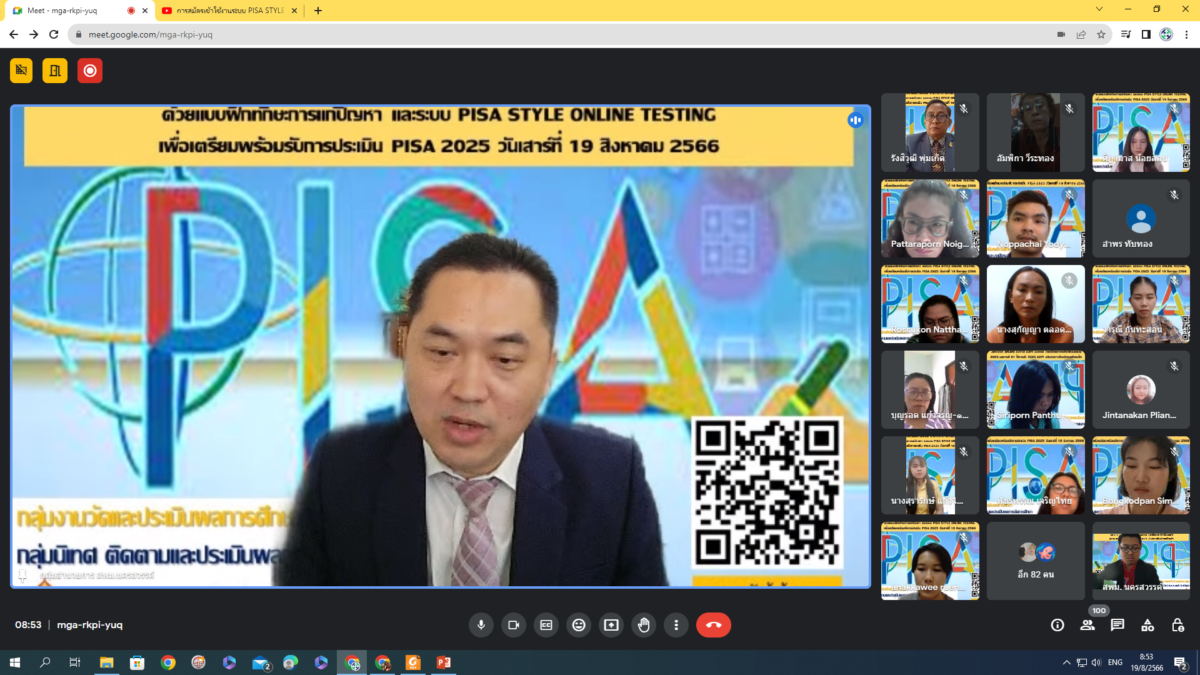Select participant tile Siriporn Panth...
Screen dimensions: 1200x675
[x=1036, y=390]
